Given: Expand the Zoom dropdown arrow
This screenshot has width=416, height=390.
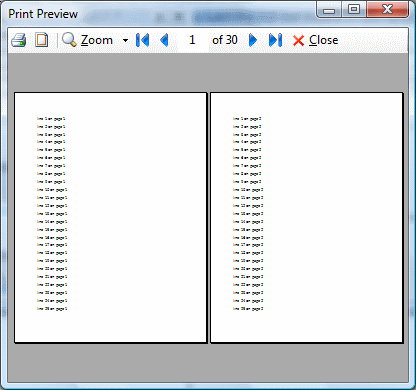Looking at the screenshot, I should (125, 41).
